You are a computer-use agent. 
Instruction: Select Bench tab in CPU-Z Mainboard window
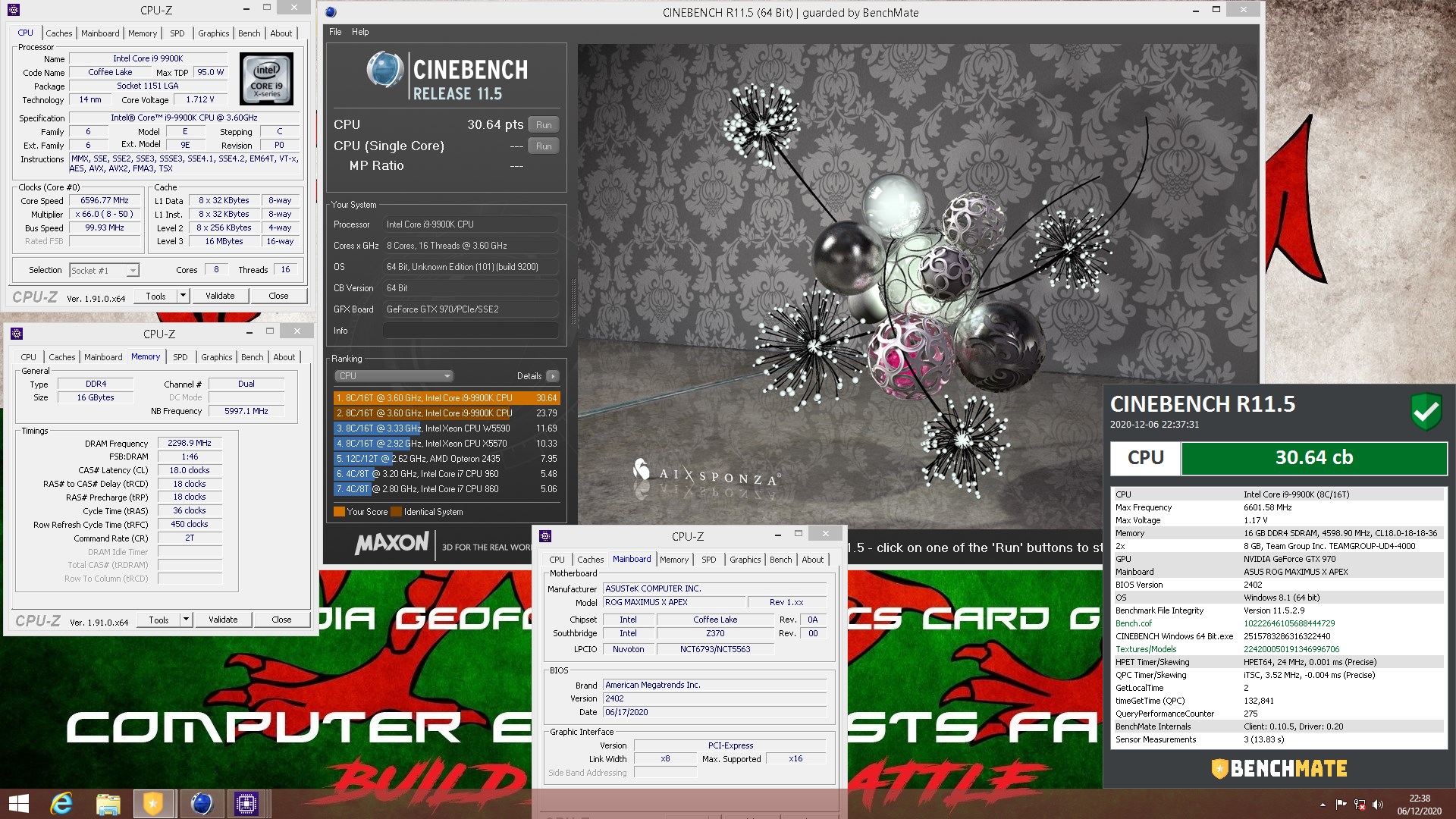780,560
